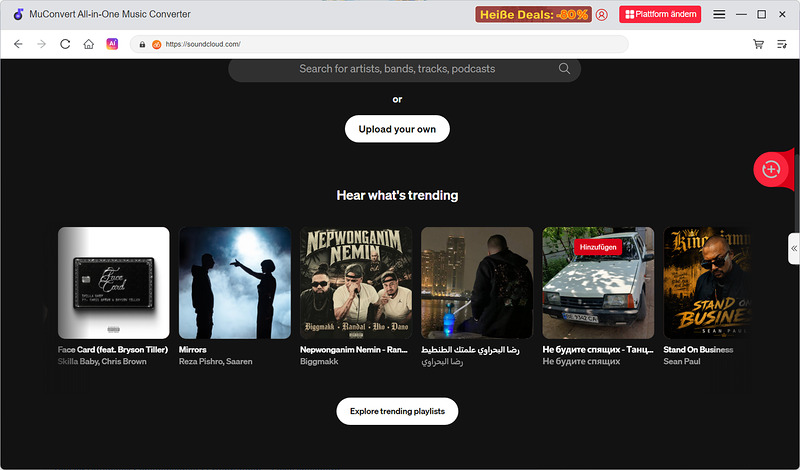Click the Mirrors track title
Screen dimensions: 800x470
192,350
